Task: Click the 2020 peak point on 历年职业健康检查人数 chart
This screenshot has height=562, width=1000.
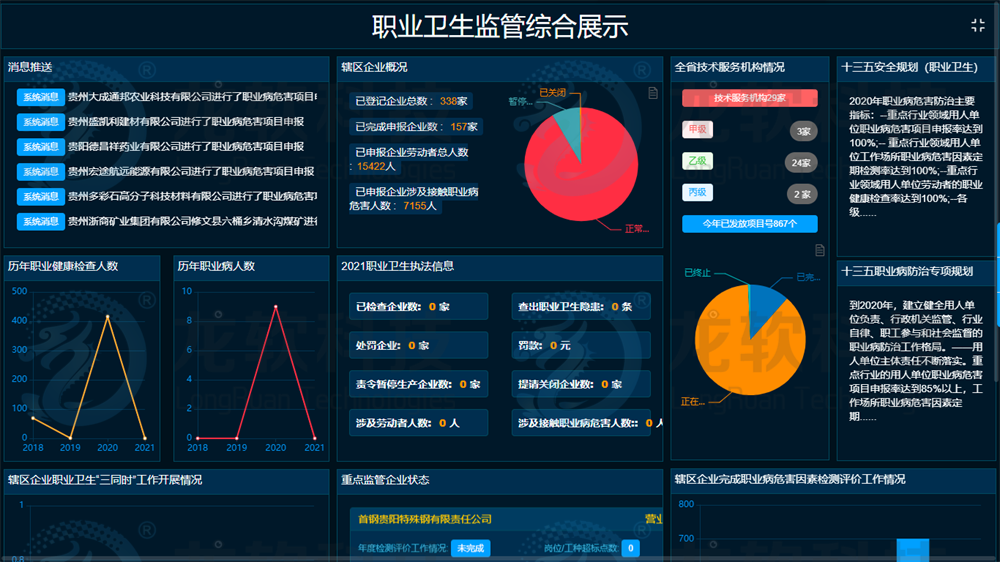Action: 107,317
